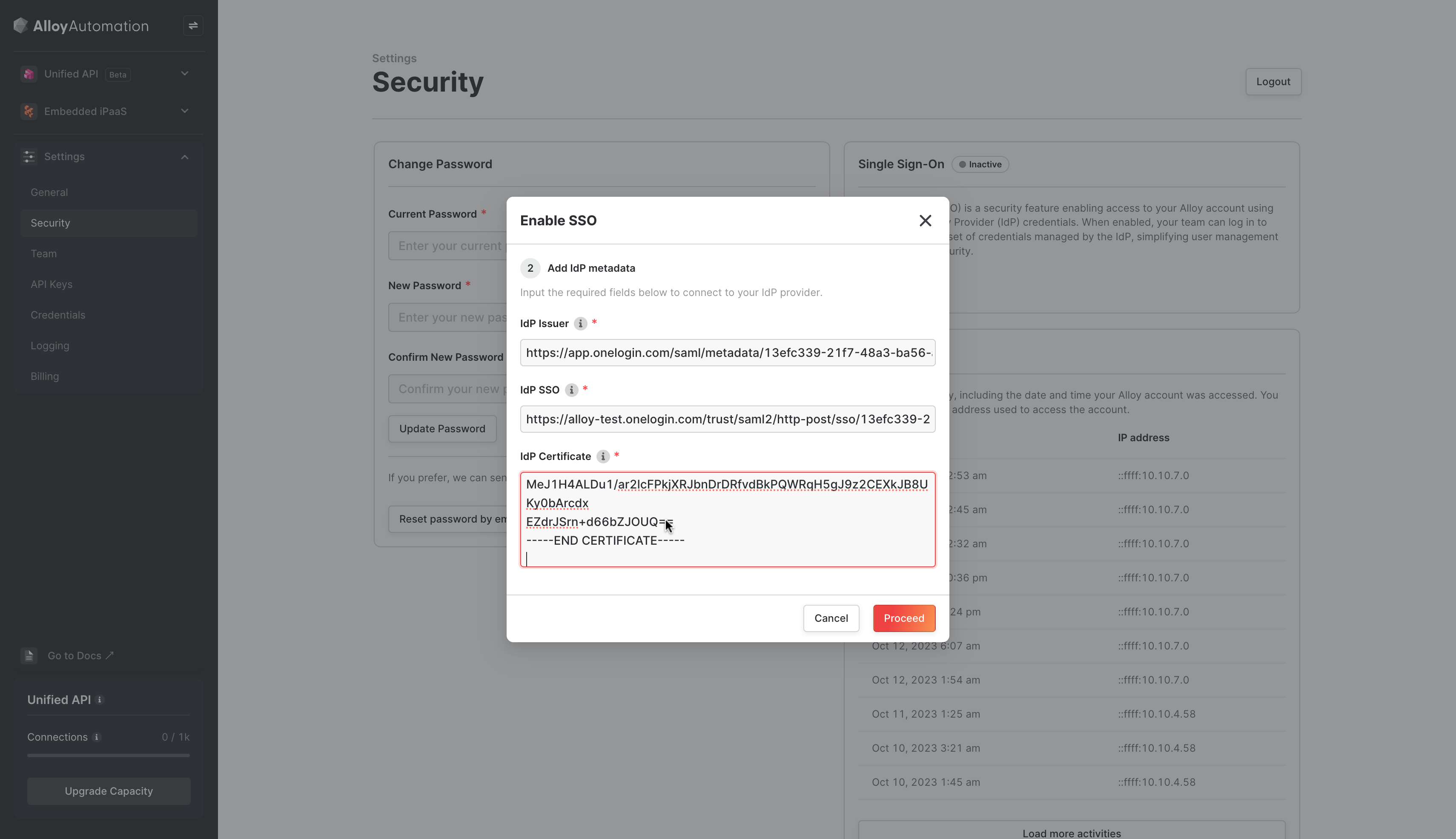Viewport: 1456px width, 839px height.
Task: Click the Alloy Automation logo
Action: (81, 26)
